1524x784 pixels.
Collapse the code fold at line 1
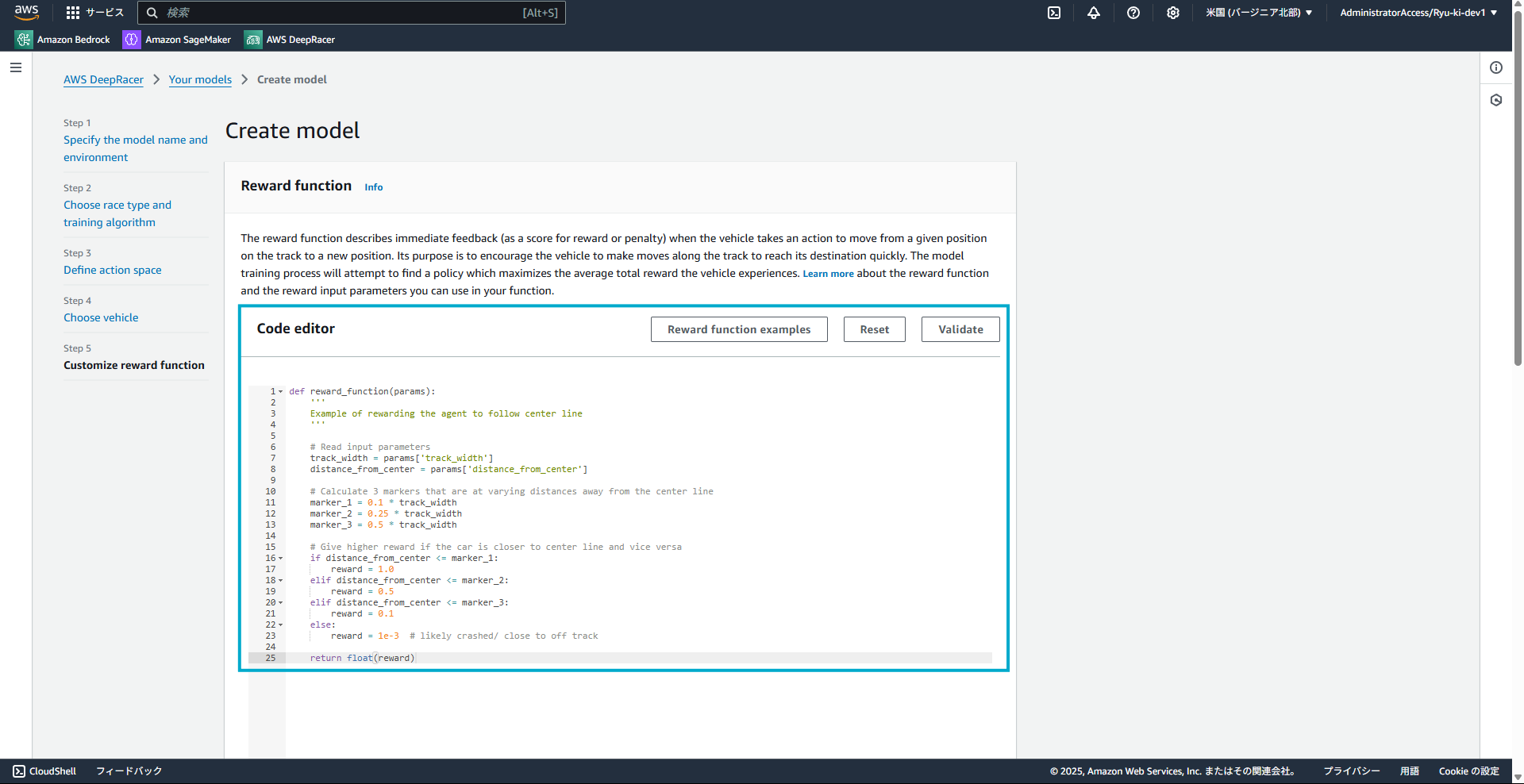(280, 392)
